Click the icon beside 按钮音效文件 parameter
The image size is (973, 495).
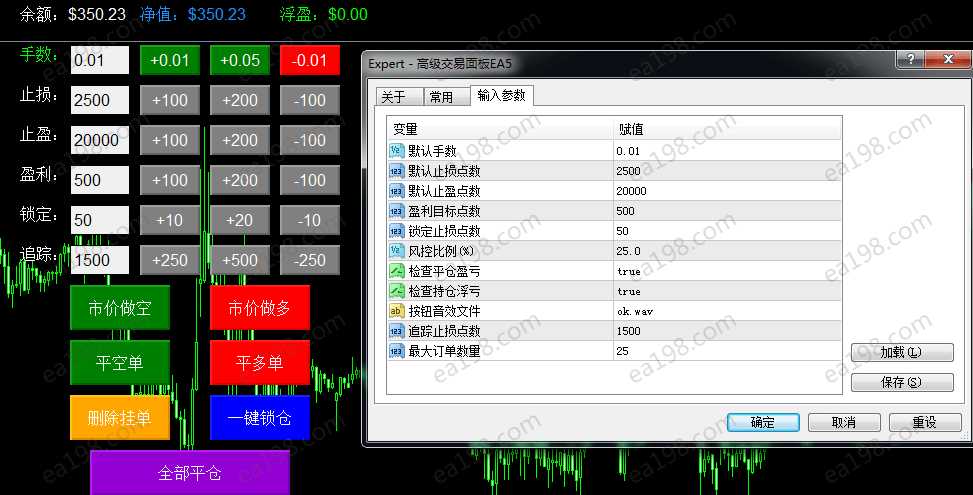pyautogui.click(x=396, y=310)
